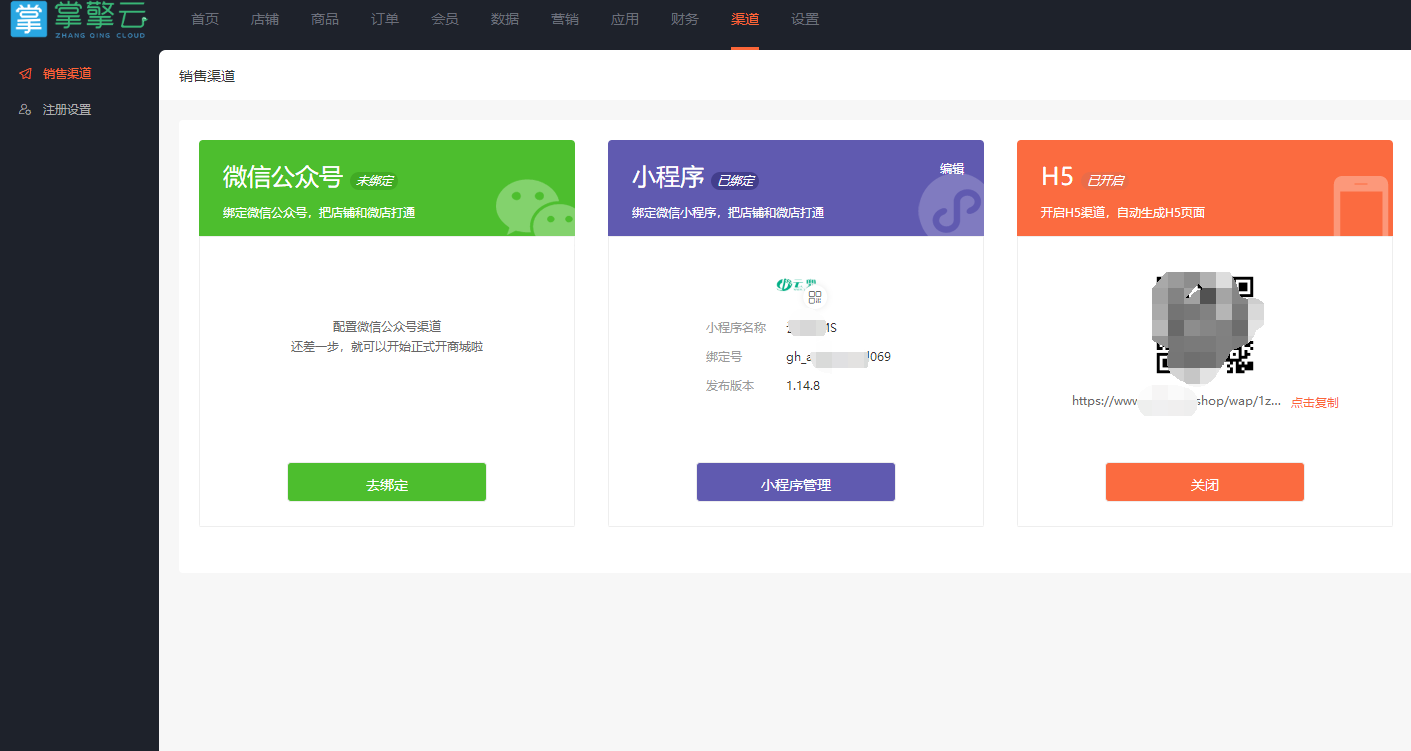Open the 订单 top menu
Screen dimensions: 1411x751
(385, 19)
